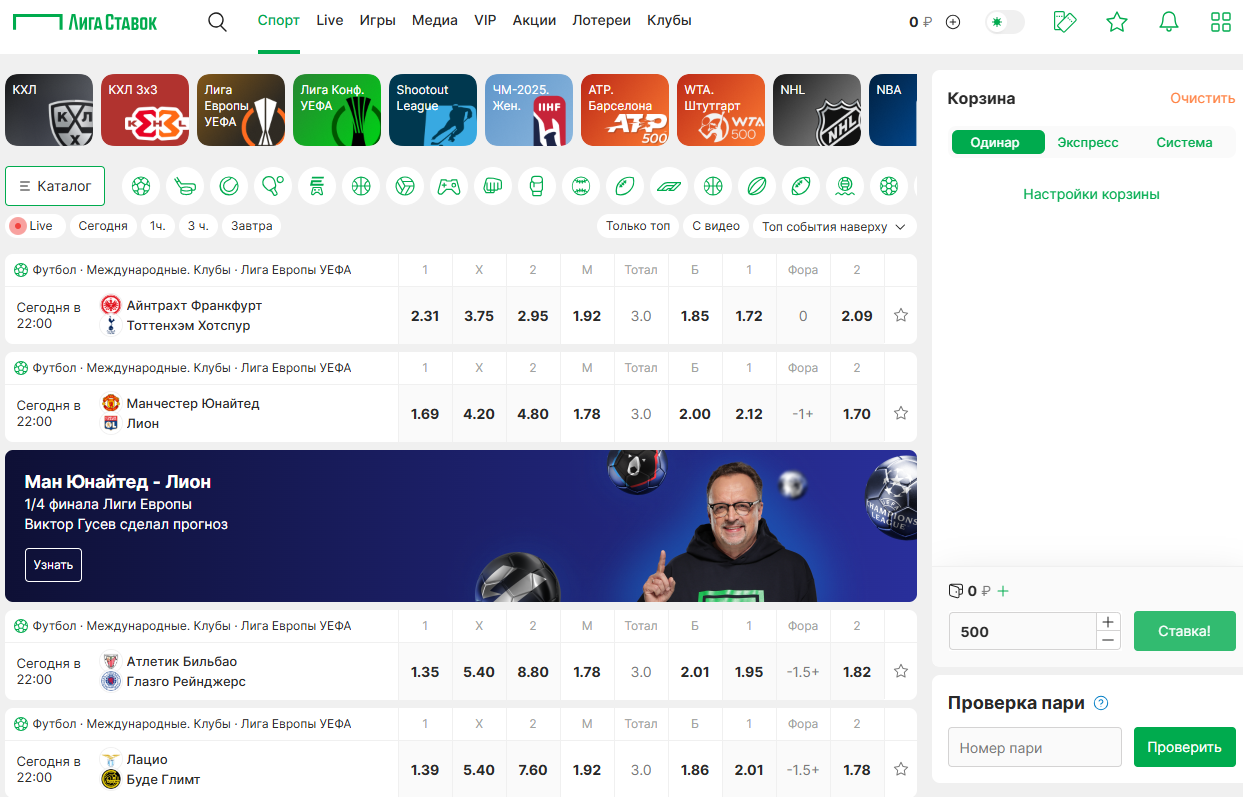1243x797 pixels.
Task: Open the search magnifier icon
Action: click(217, 21)
